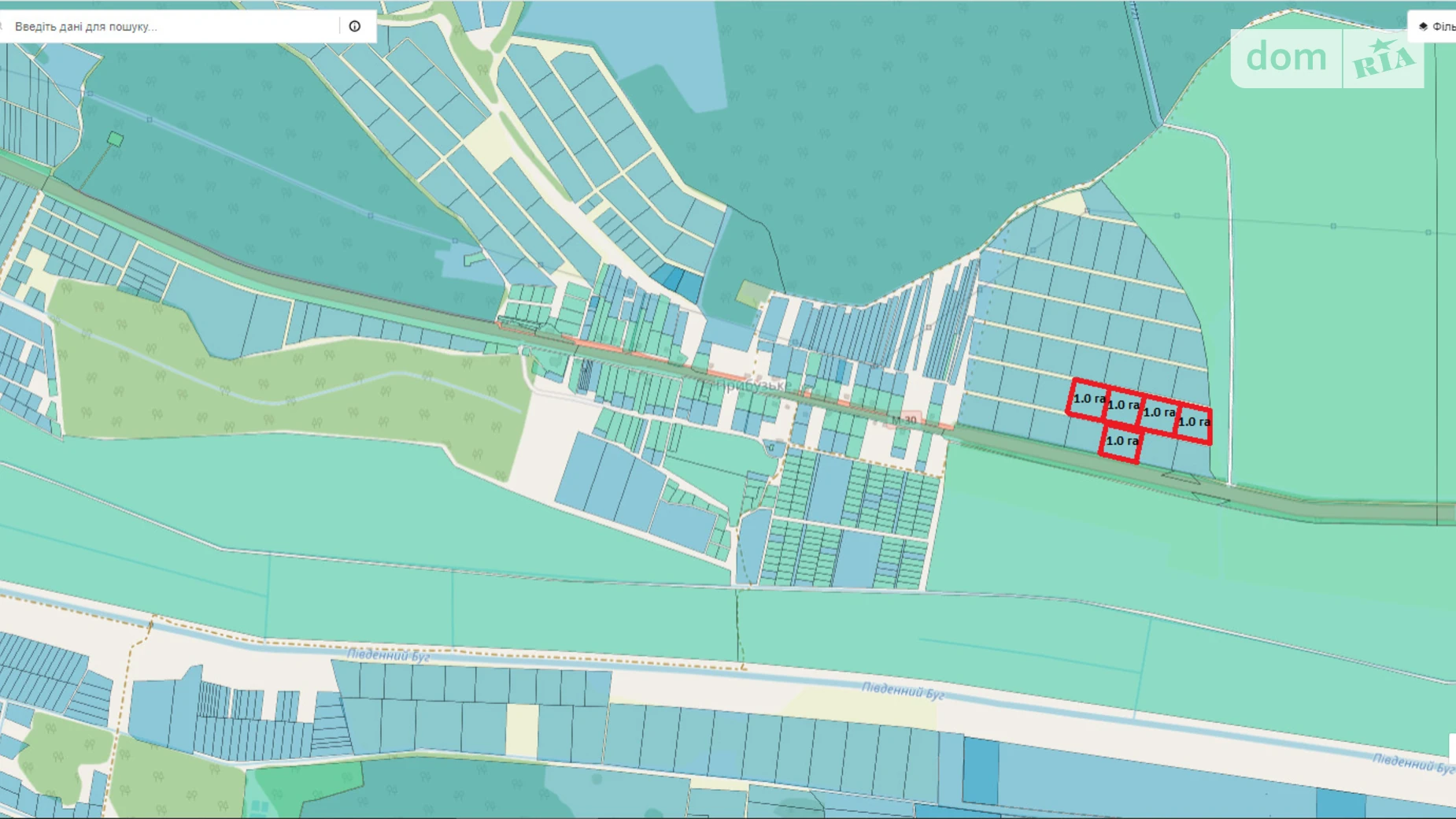The image size is (1456, 819).
Task: Select the pale yellow parcel near bottom
Action: click(x=522, y=730)
